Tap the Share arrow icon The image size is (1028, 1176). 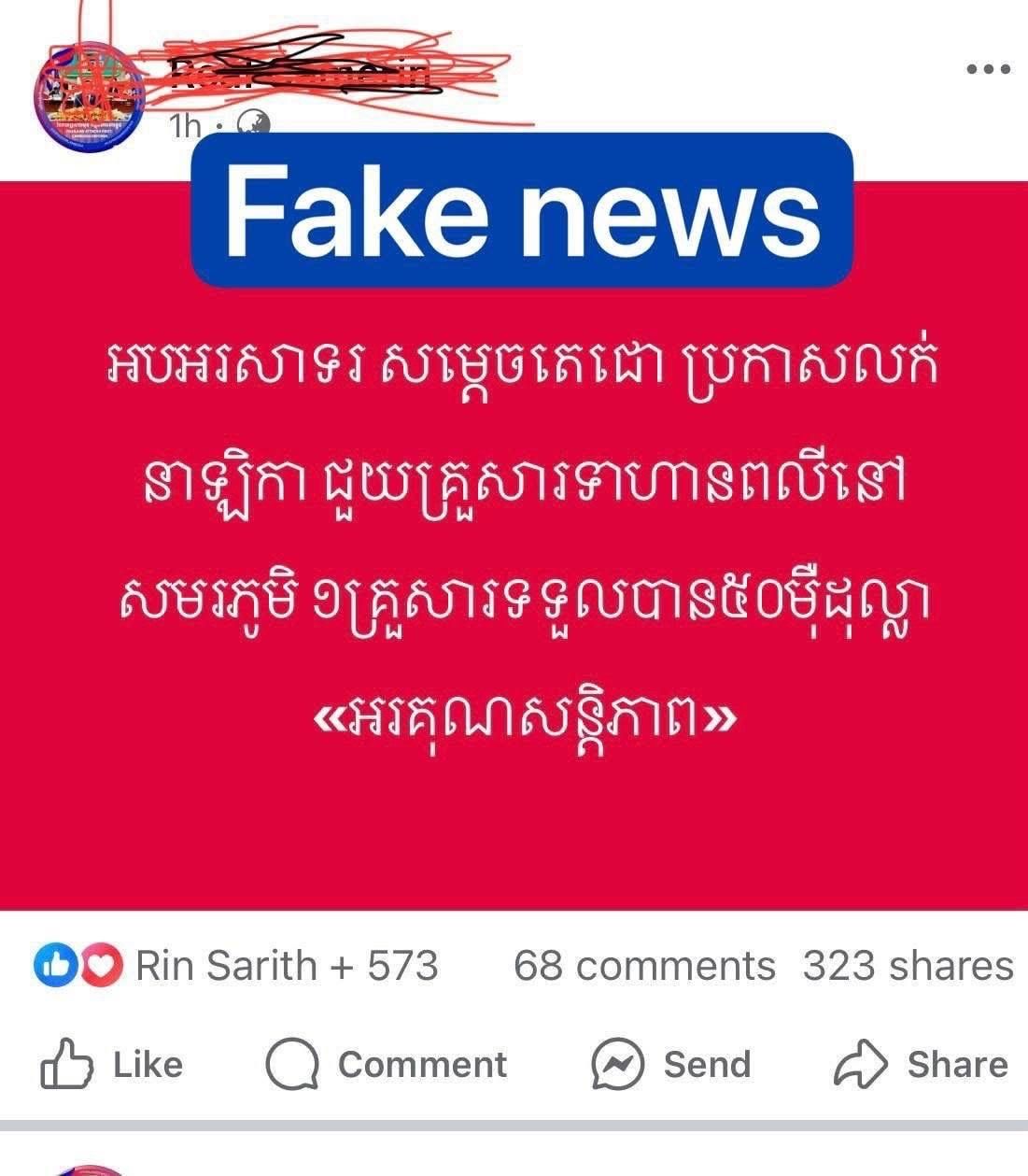[860, 1063]
